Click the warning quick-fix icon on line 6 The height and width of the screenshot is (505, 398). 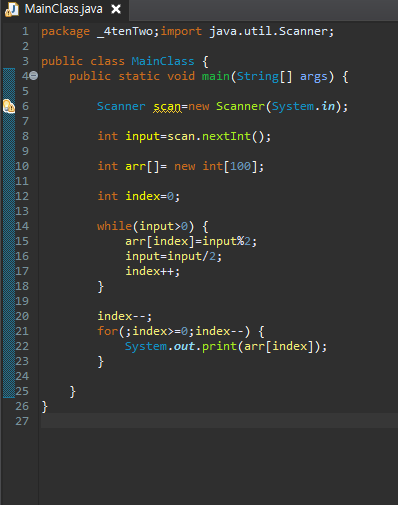coord(9,106)
